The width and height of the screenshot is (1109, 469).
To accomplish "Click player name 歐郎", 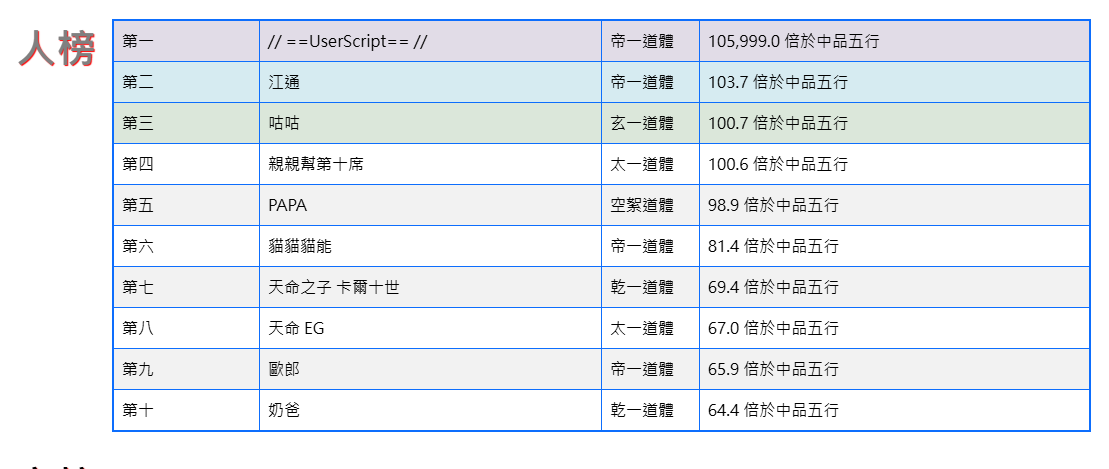I will click(x=284, y=369).
